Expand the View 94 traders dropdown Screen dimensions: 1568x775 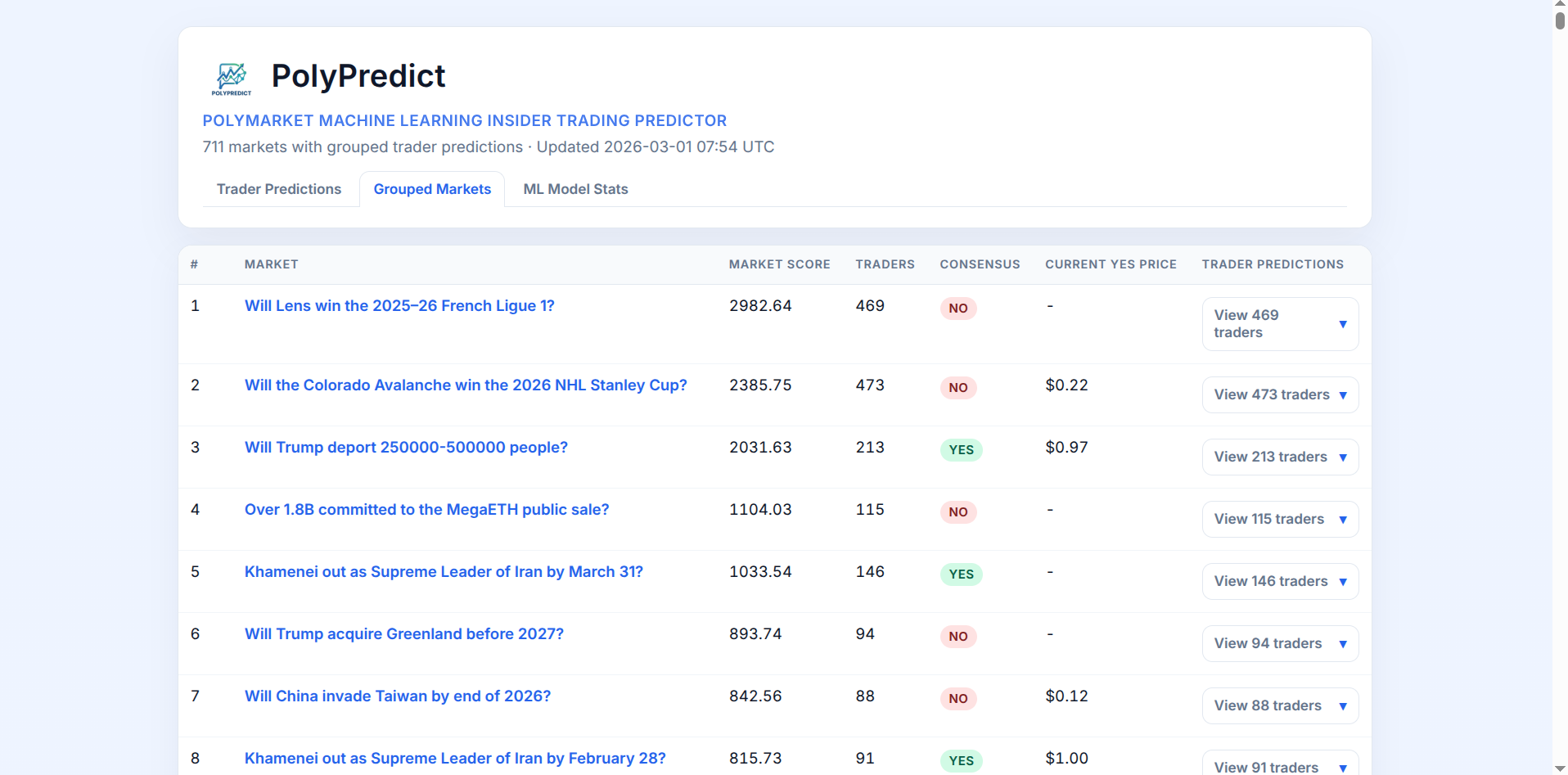click(1280, 643)
